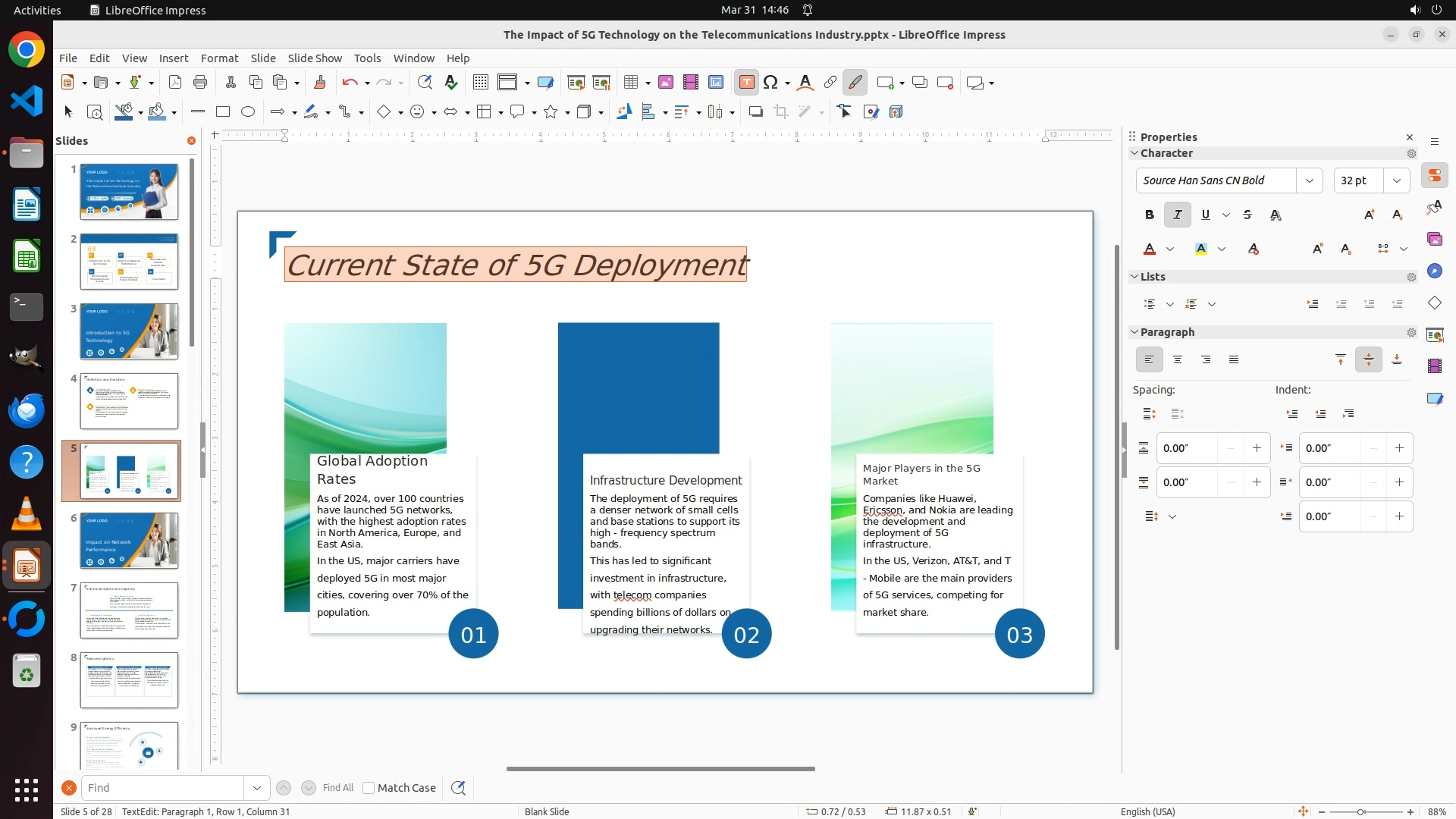Open the font size dropdown
This screenshot has height=819, width=1456.
(x=1396, y=180)
